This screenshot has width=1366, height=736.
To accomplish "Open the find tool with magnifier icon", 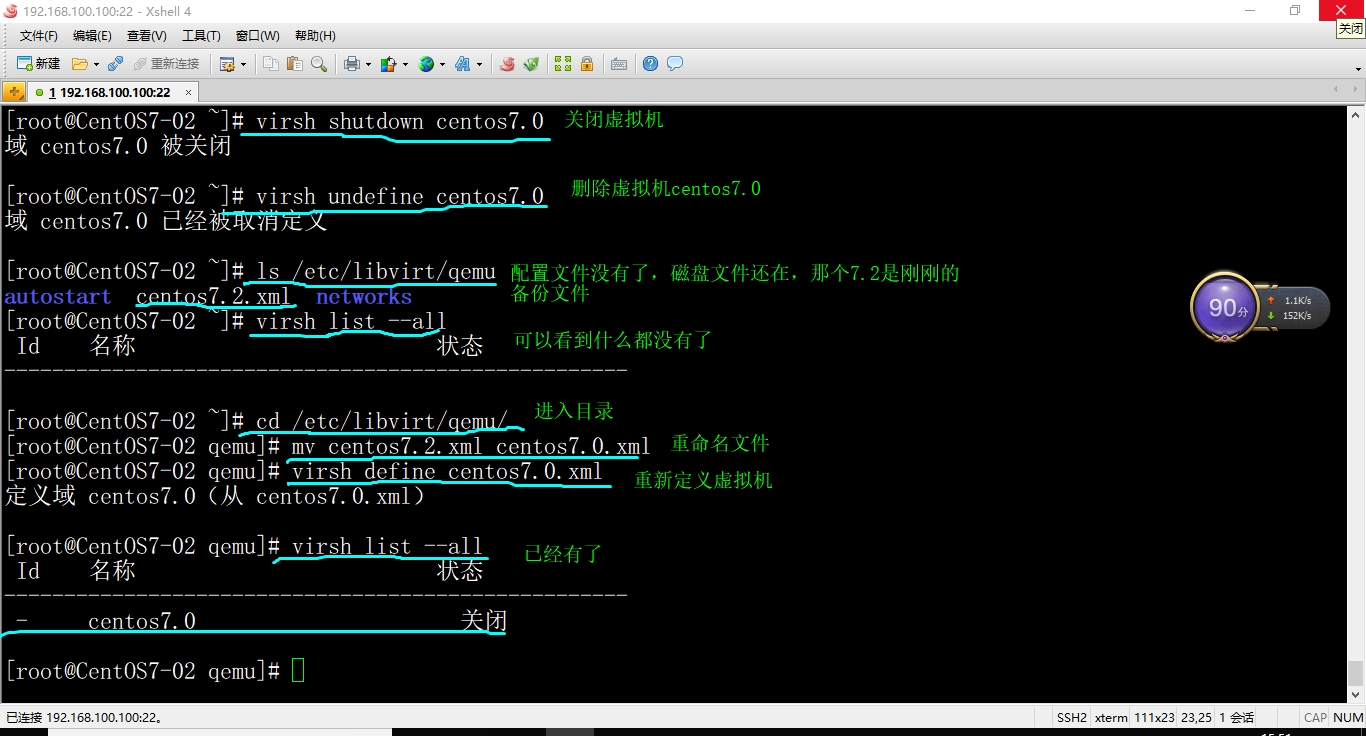I will (319, 63).
